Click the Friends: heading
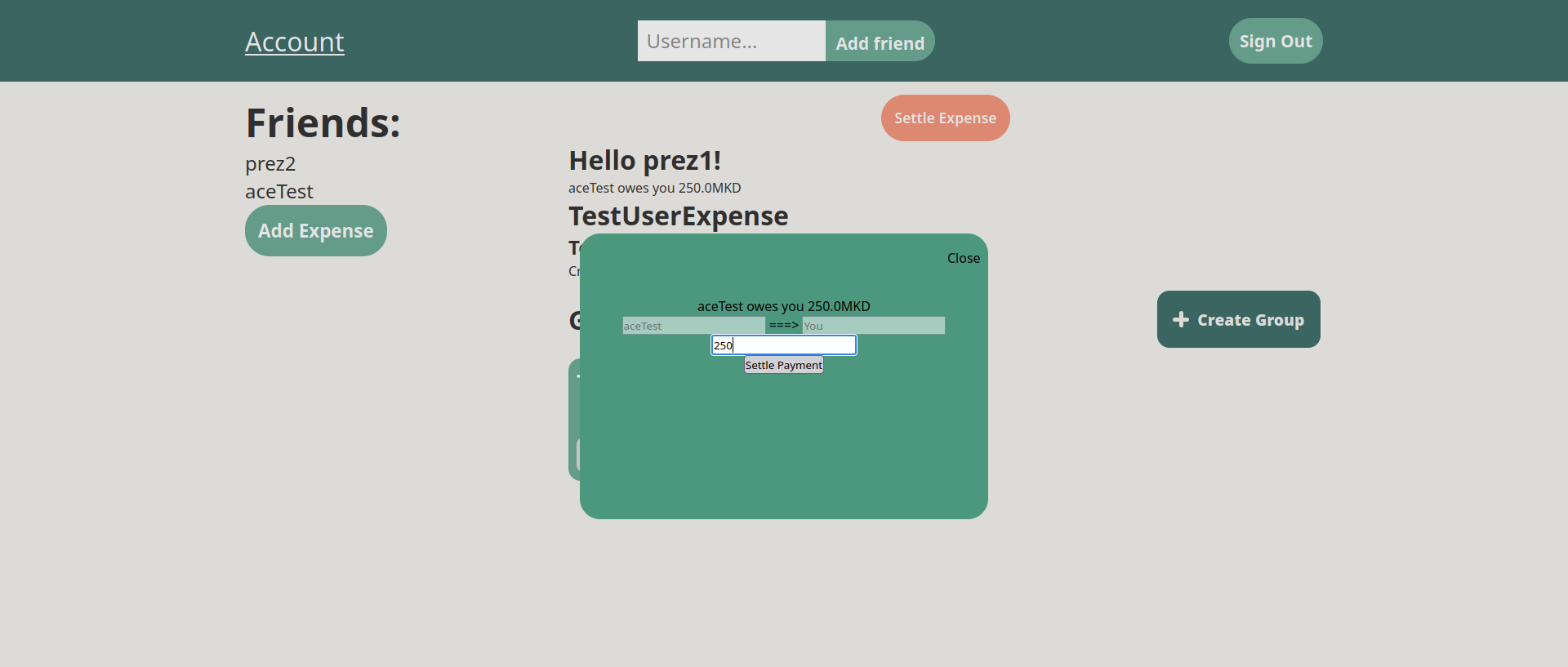The image size is (1568, 667). pyautogui.click(x=323, y=123)
